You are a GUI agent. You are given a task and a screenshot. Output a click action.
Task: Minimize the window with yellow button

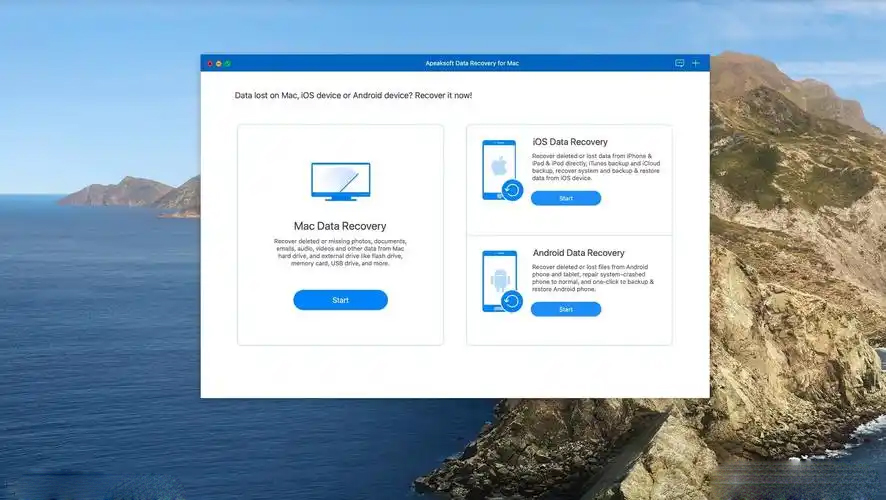(x=219, y=64)
